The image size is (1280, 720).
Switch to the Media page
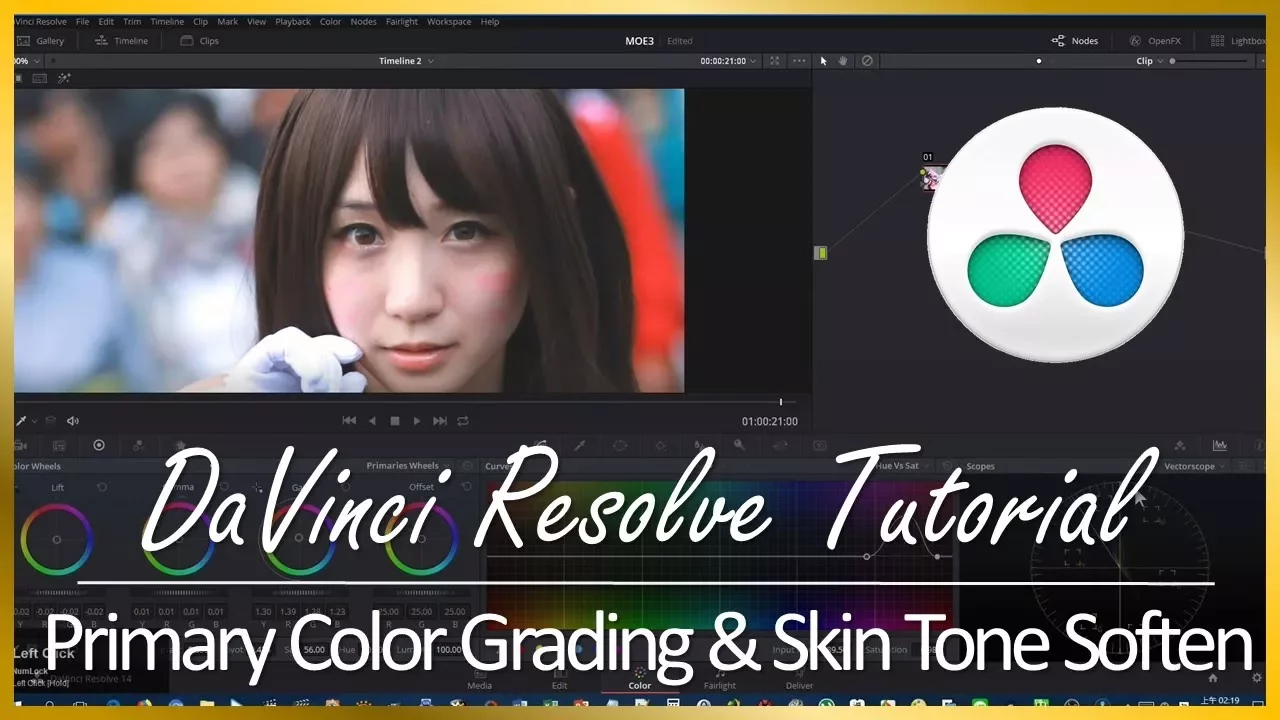pos(479,678)
